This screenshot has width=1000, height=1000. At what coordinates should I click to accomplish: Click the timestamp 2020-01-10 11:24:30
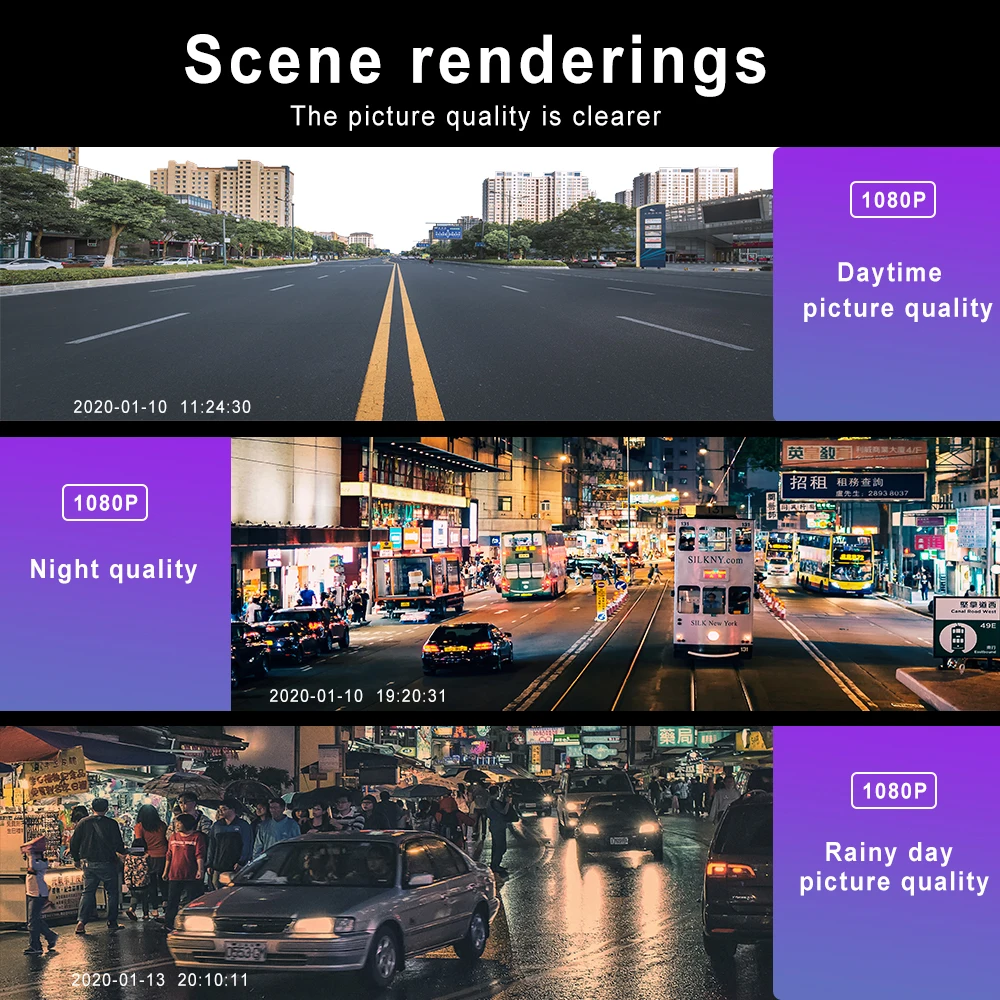(162, 407)
